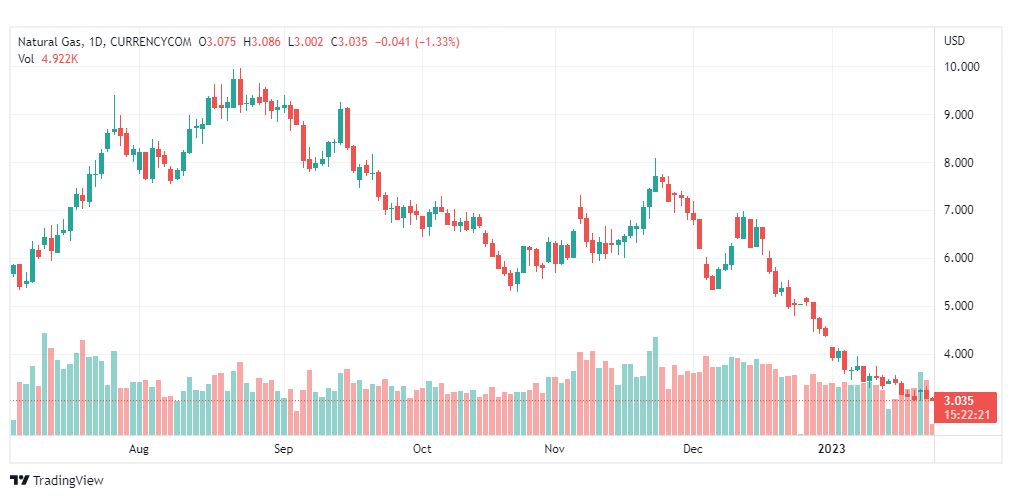This screenshot has width=1012, height=498.
Task: Click the Oct date label on time axis
Action: point(422,449)
